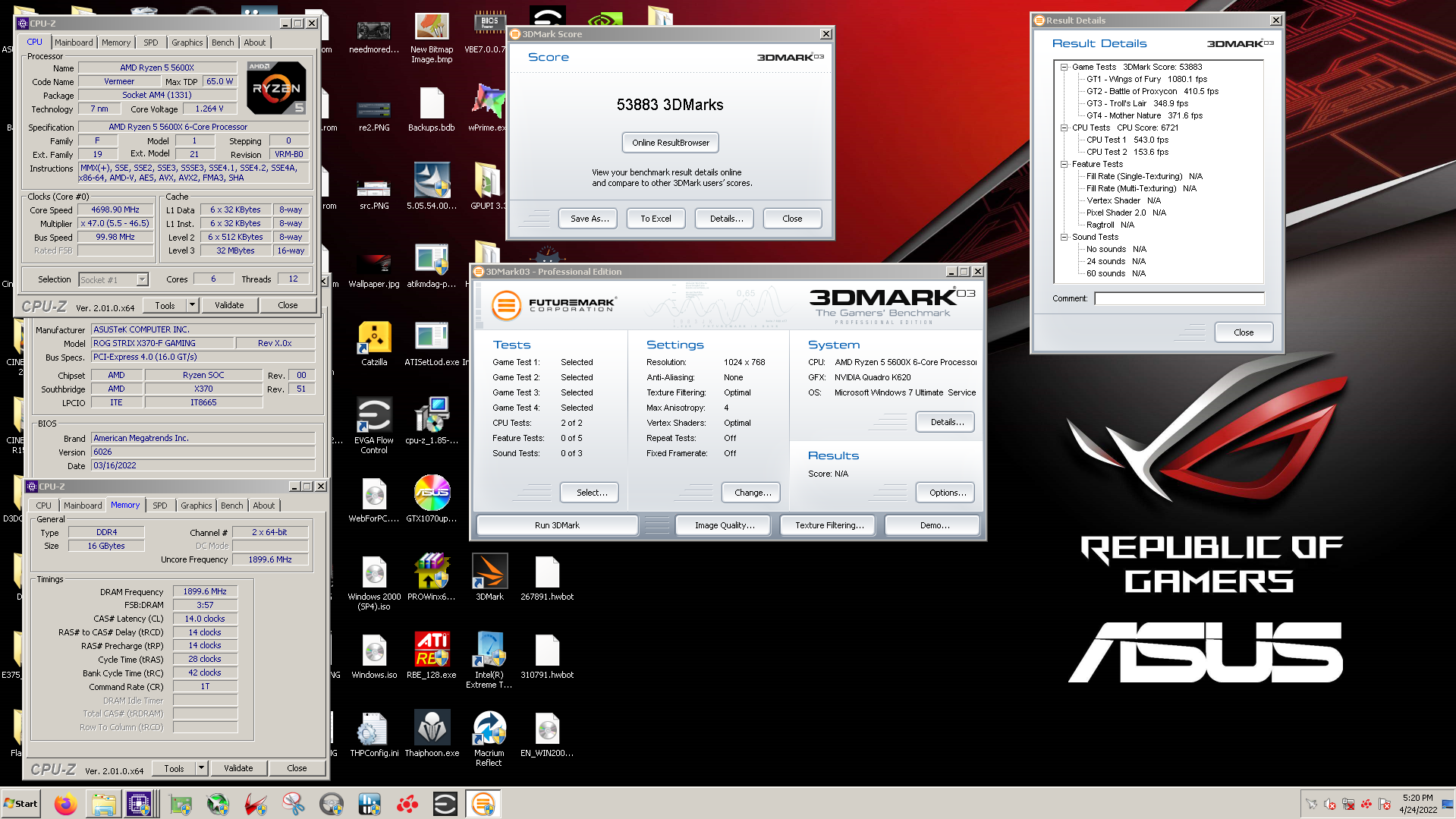Switch to SPD tab in top CPU-Z
Image resolution: width=1456 pixels, height=819 pixels.
(x=151, y=43)
